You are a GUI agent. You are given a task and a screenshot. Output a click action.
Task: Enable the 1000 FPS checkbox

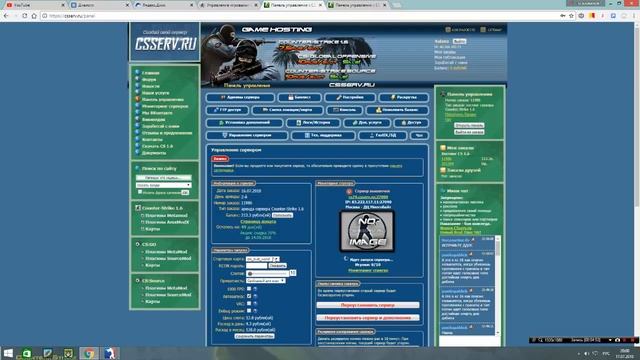click(249, 289)
